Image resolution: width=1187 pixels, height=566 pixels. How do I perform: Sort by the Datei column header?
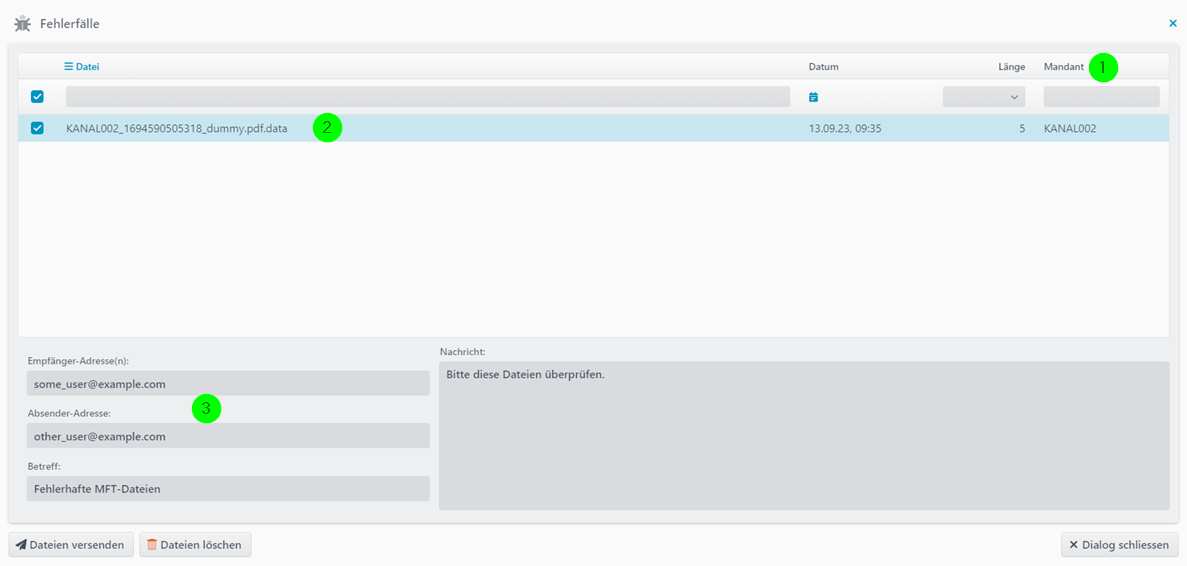(x=87, y=67)
